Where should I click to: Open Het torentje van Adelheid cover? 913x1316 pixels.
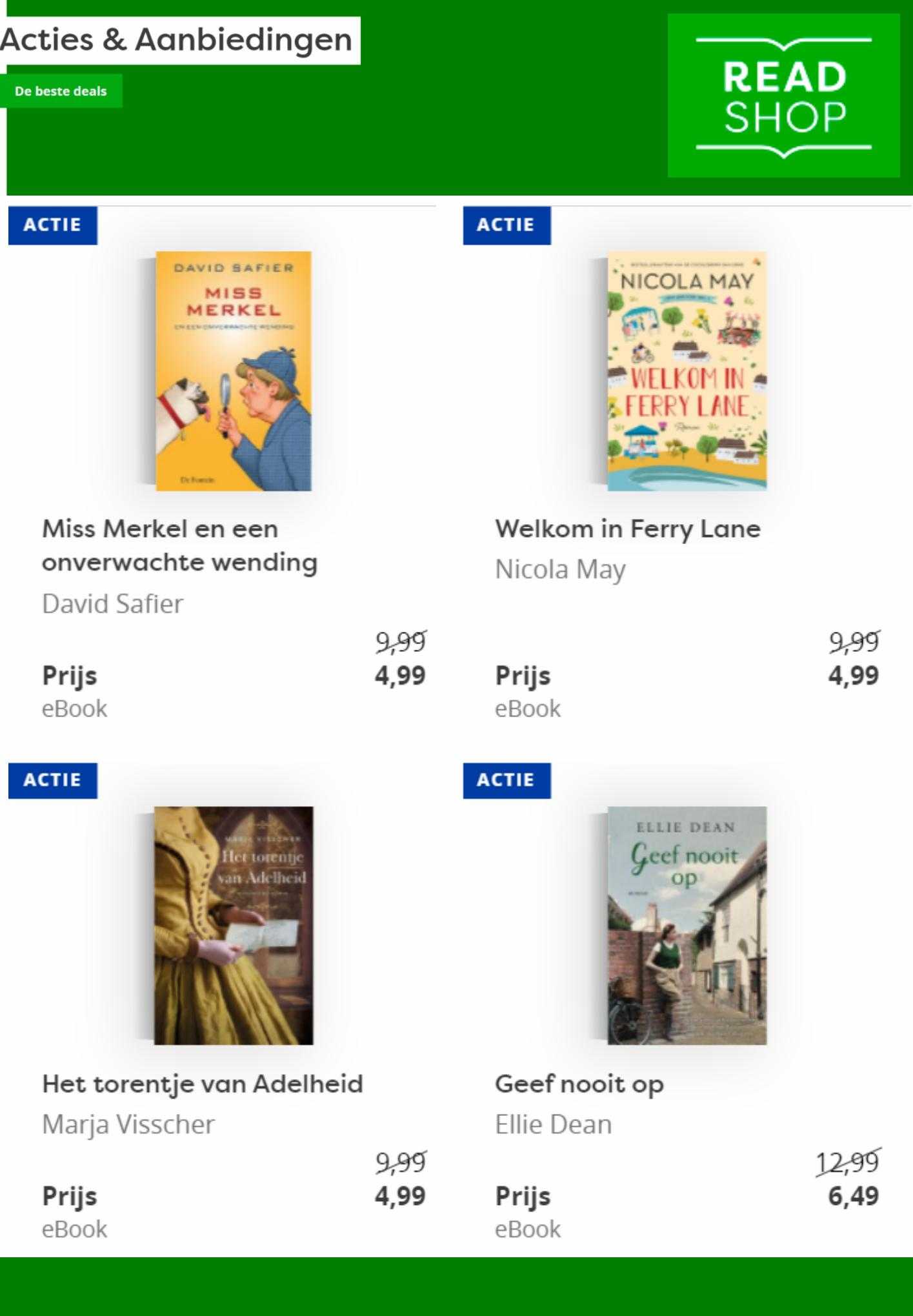[233, 926]
